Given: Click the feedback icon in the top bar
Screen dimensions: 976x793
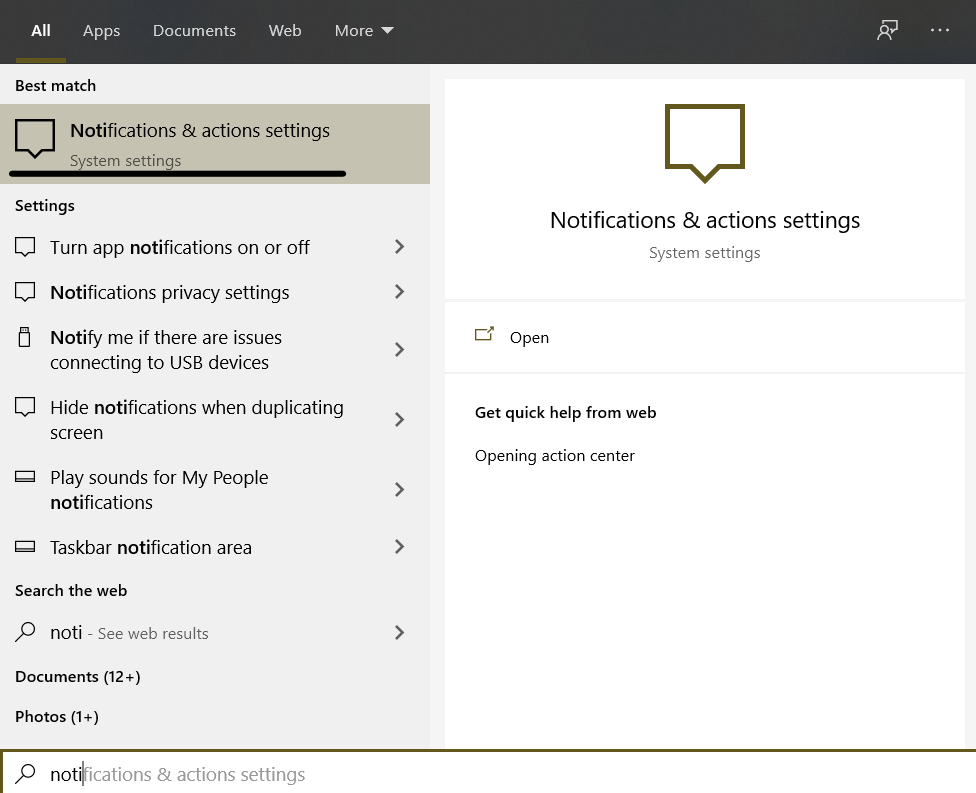Looking at the screenshot, I should 887,31.
